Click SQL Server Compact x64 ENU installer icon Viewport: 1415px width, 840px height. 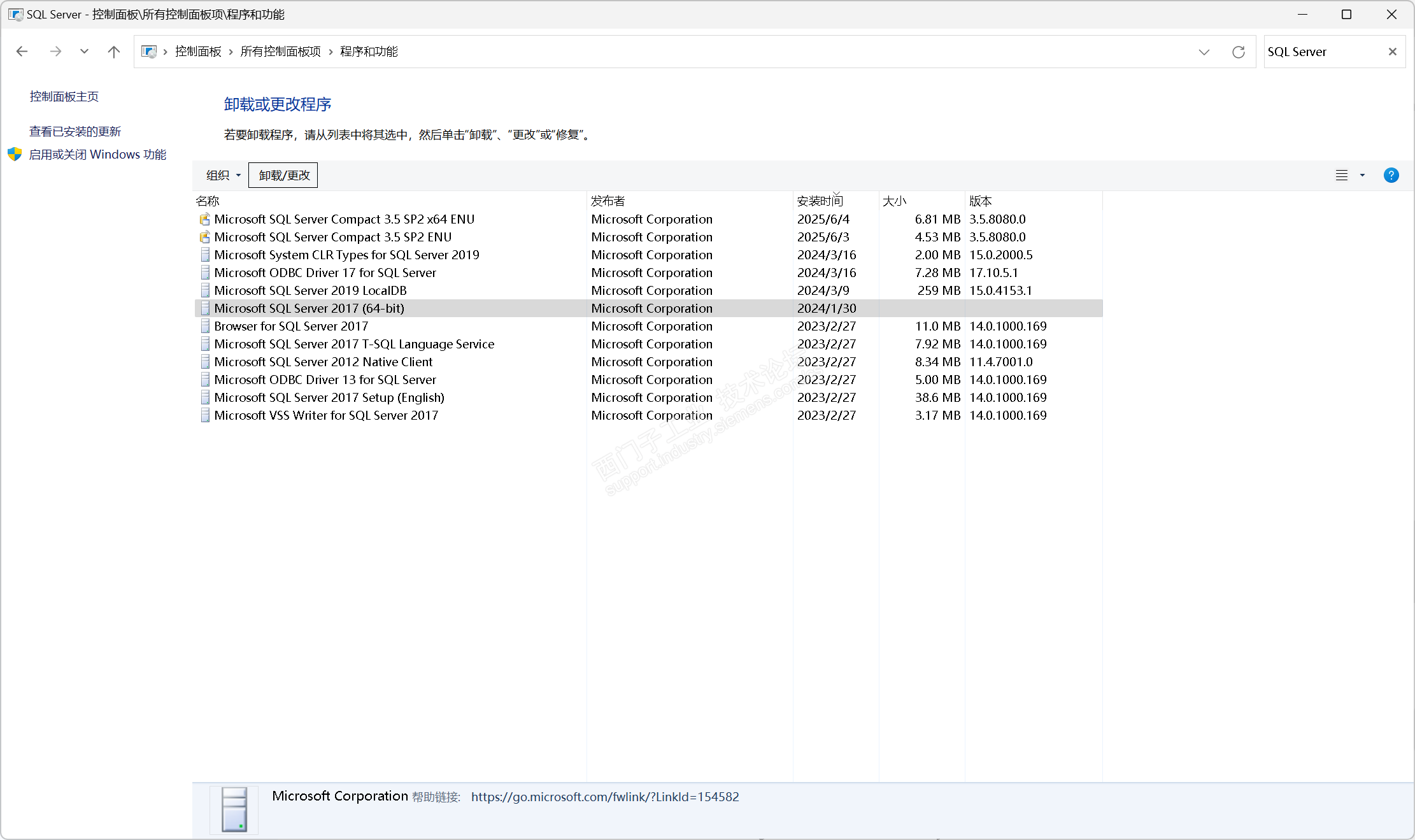(204, 219)
